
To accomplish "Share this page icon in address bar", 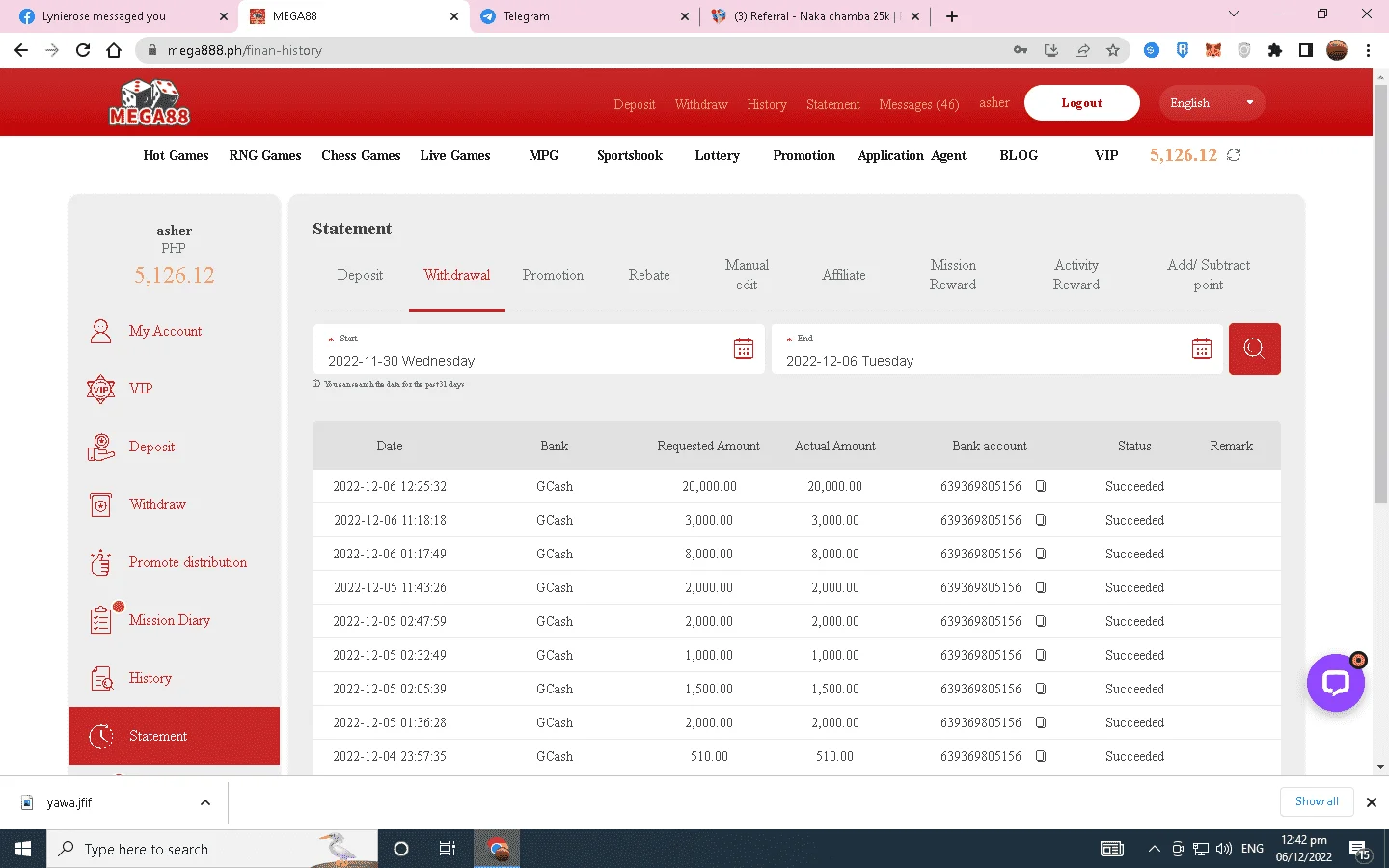I will pos(1082,50).
